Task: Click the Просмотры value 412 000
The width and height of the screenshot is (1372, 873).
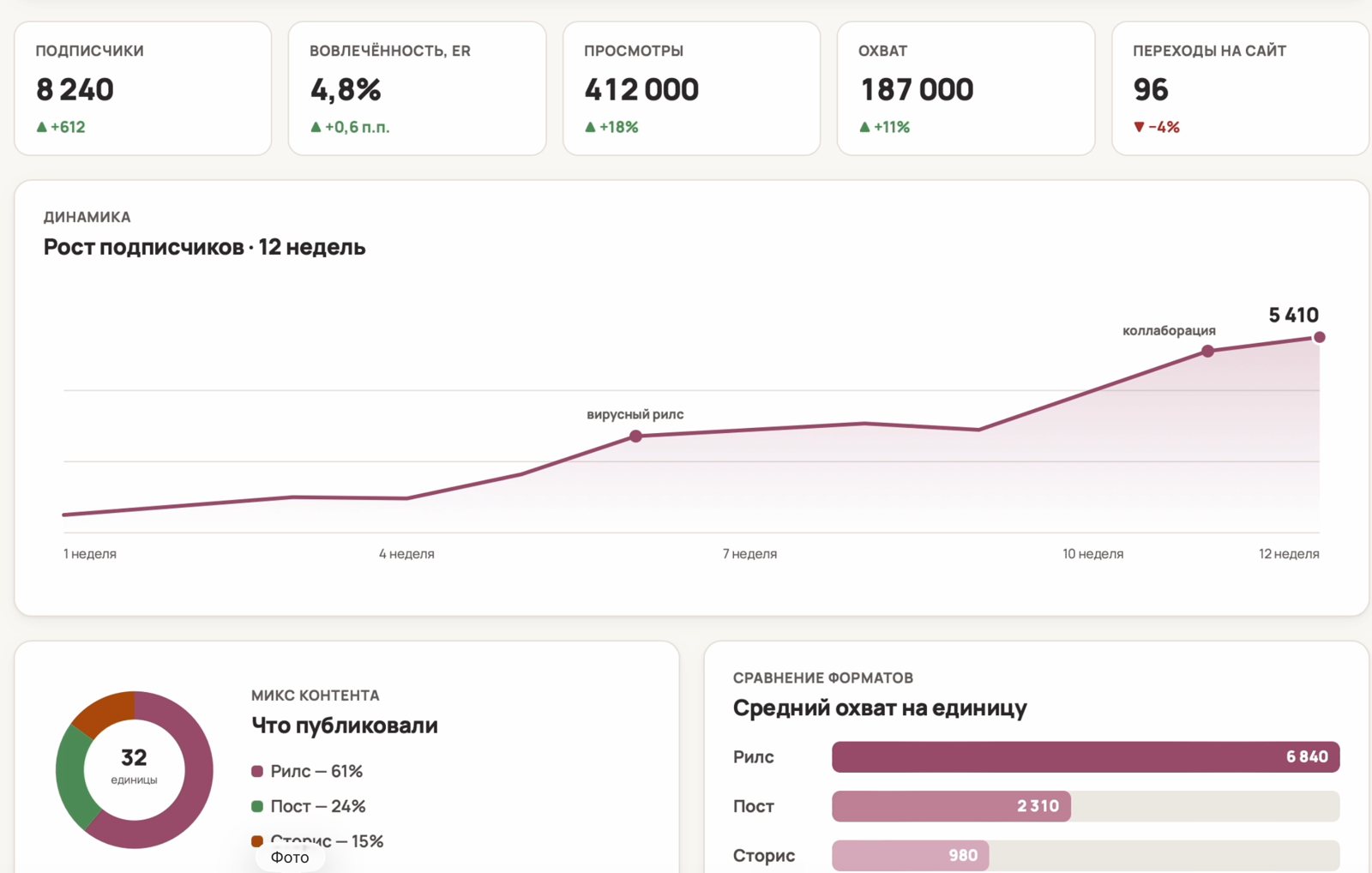Action: coord(641,89)
